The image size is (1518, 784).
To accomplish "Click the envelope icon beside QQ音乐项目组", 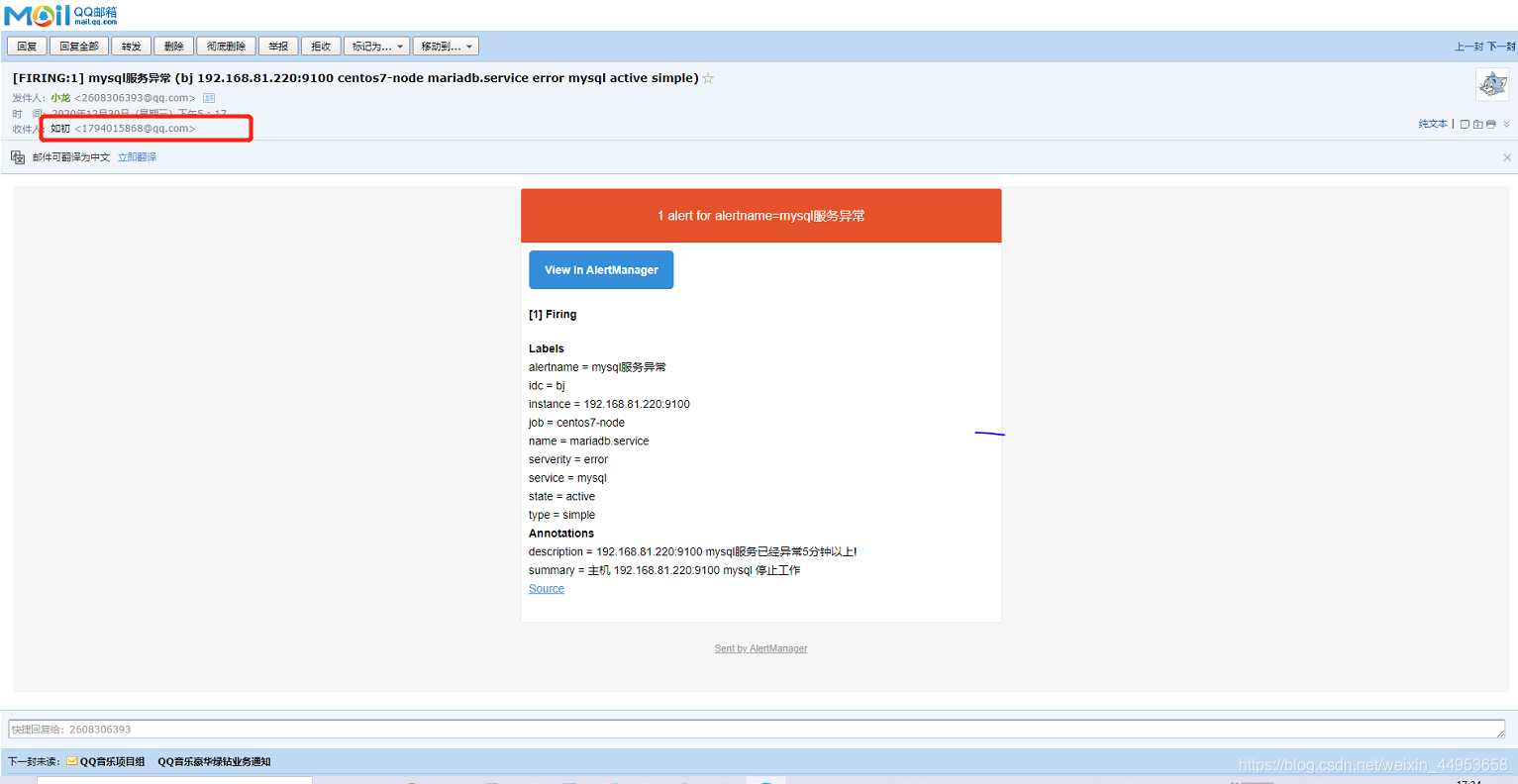I will tap(72, 761).
